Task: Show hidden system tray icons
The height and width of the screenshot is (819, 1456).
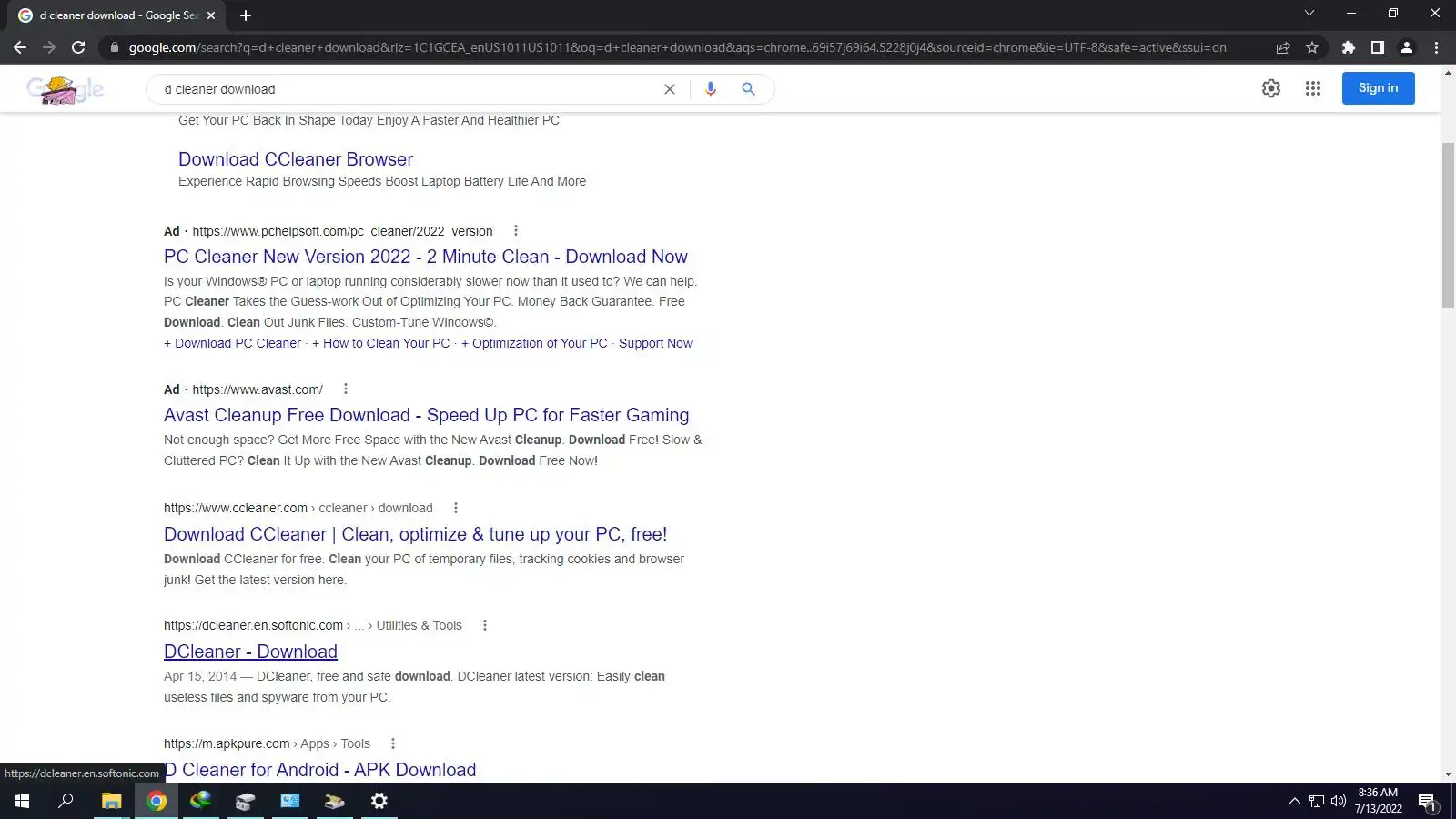Action: [x=1294, y=801]
